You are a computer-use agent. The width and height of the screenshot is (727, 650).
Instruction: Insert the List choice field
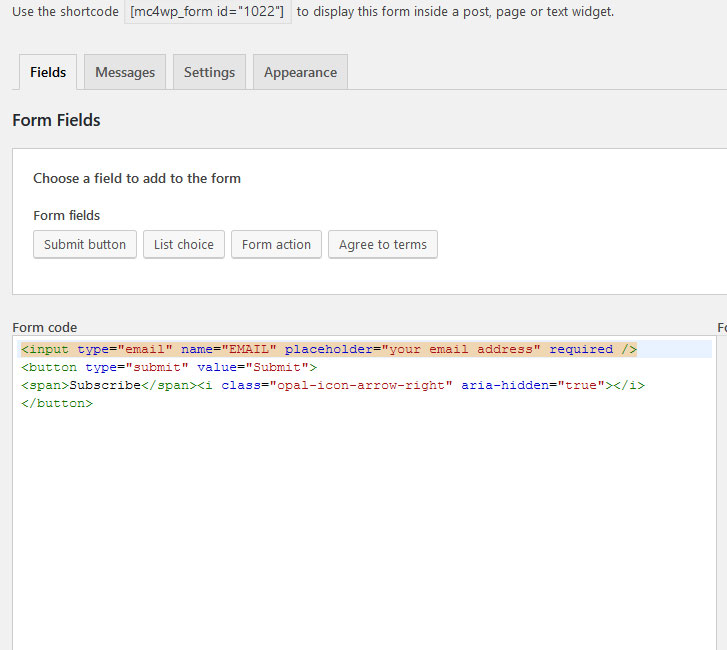pyautogui.click(x=184, y=244)
